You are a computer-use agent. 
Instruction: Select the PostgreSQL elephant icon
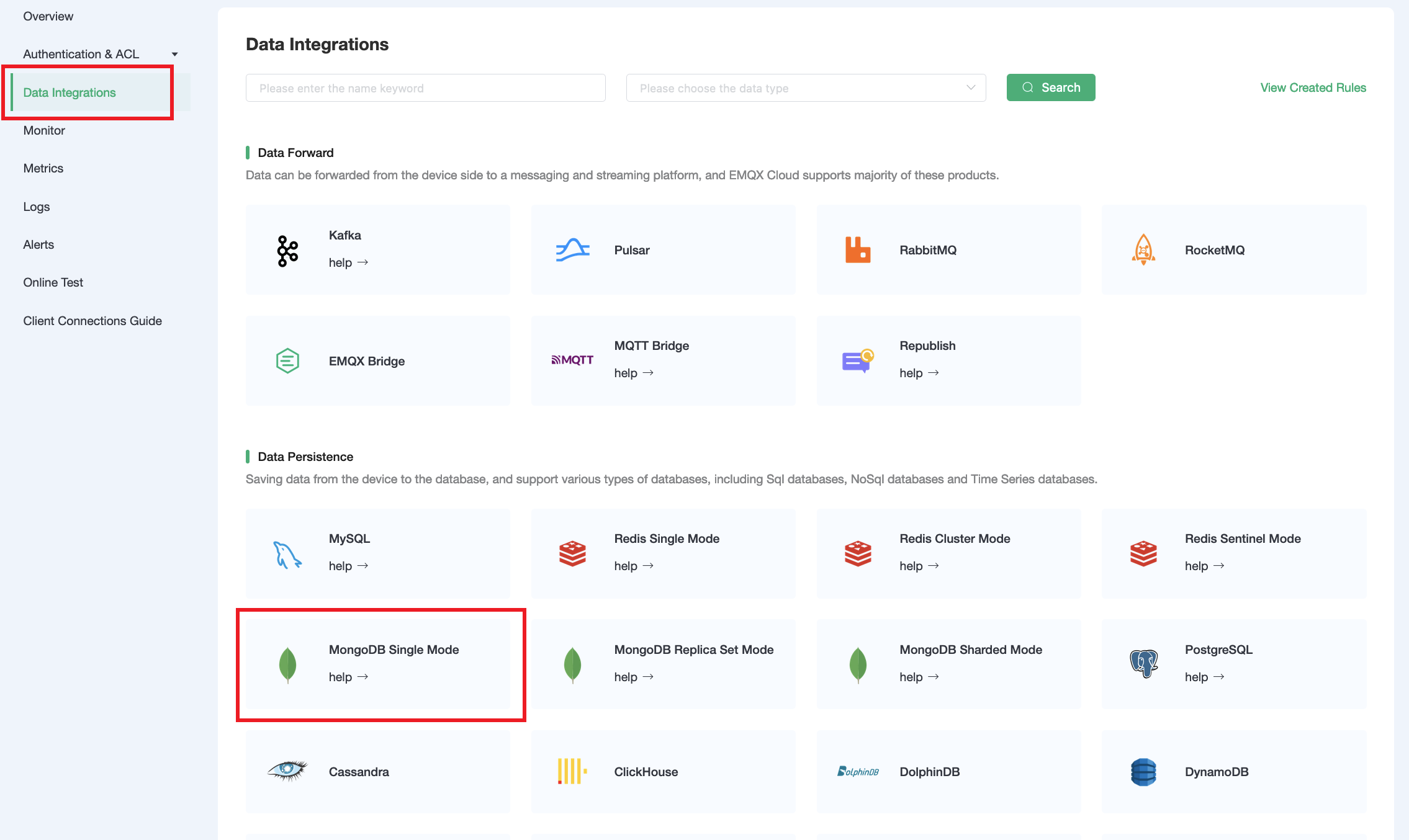click(1143, 664)
